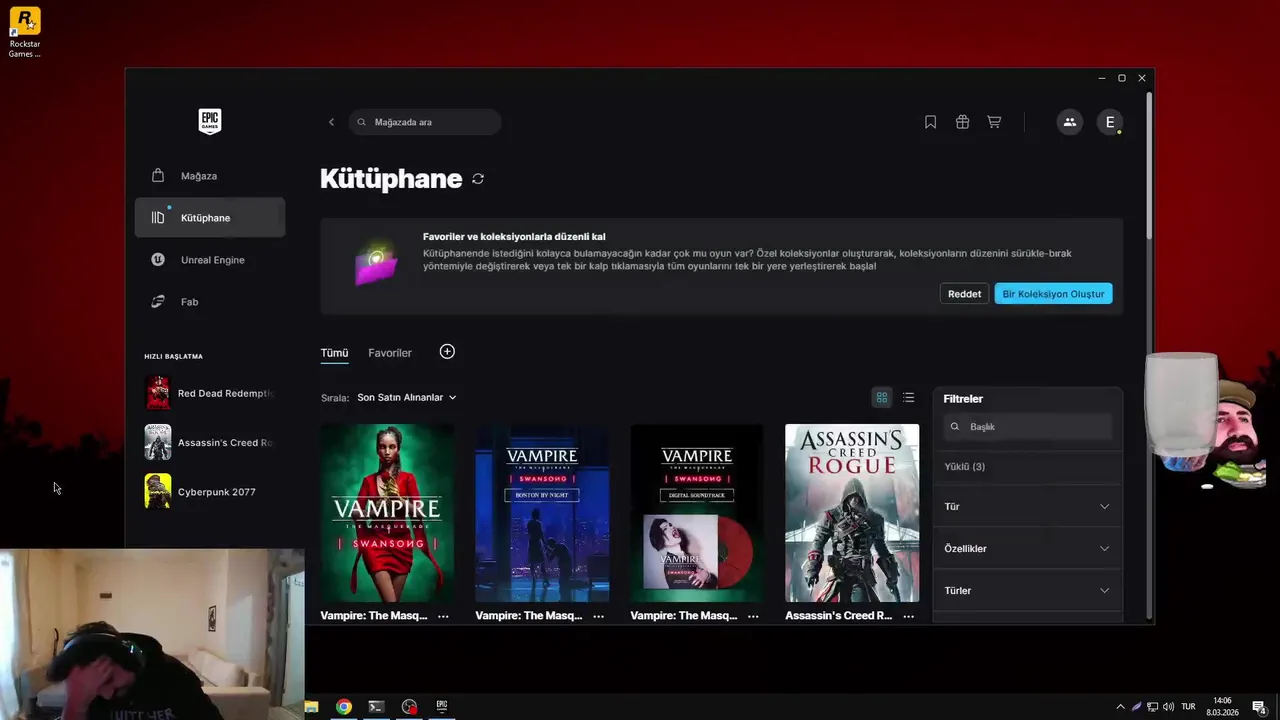Open the wishlist bookmark icon
The width and height of the screenshot is (1280, 720).
pos(930,122)
